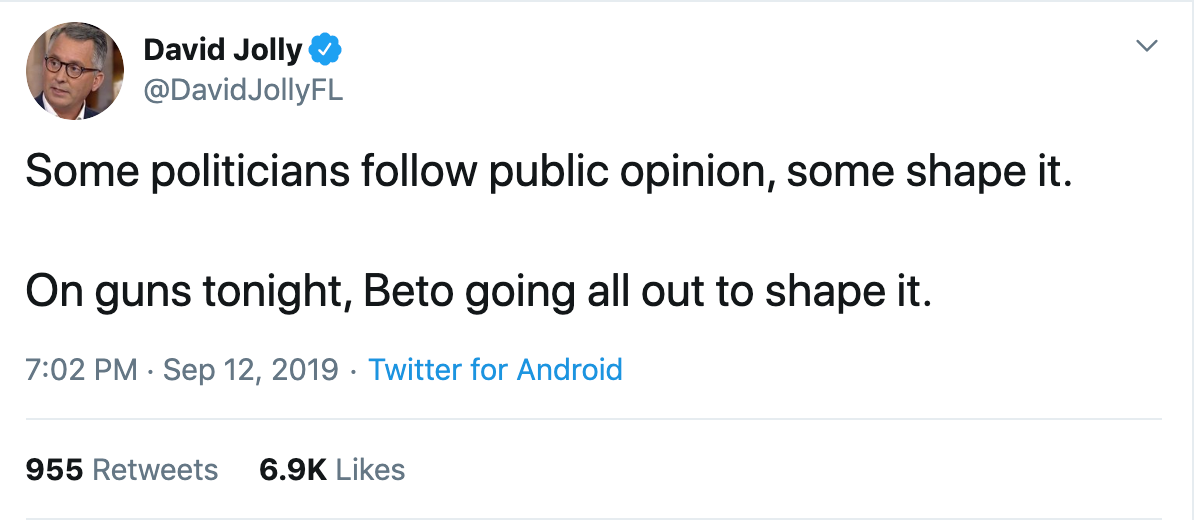1198x520 pixels.
Task: Click the Sep 12, 2019 date text
Action: (251, 369)
